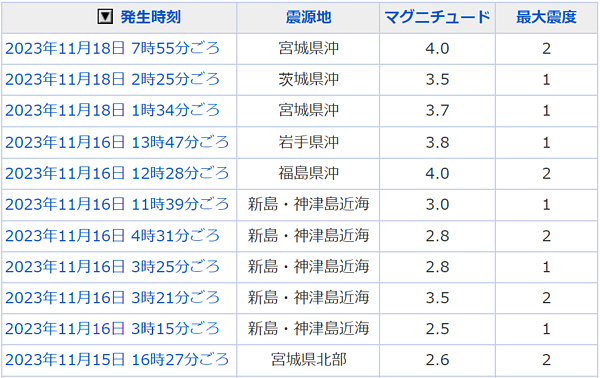Select 新島・神津島近海 in the 3時25分 row

pos(308,267)
